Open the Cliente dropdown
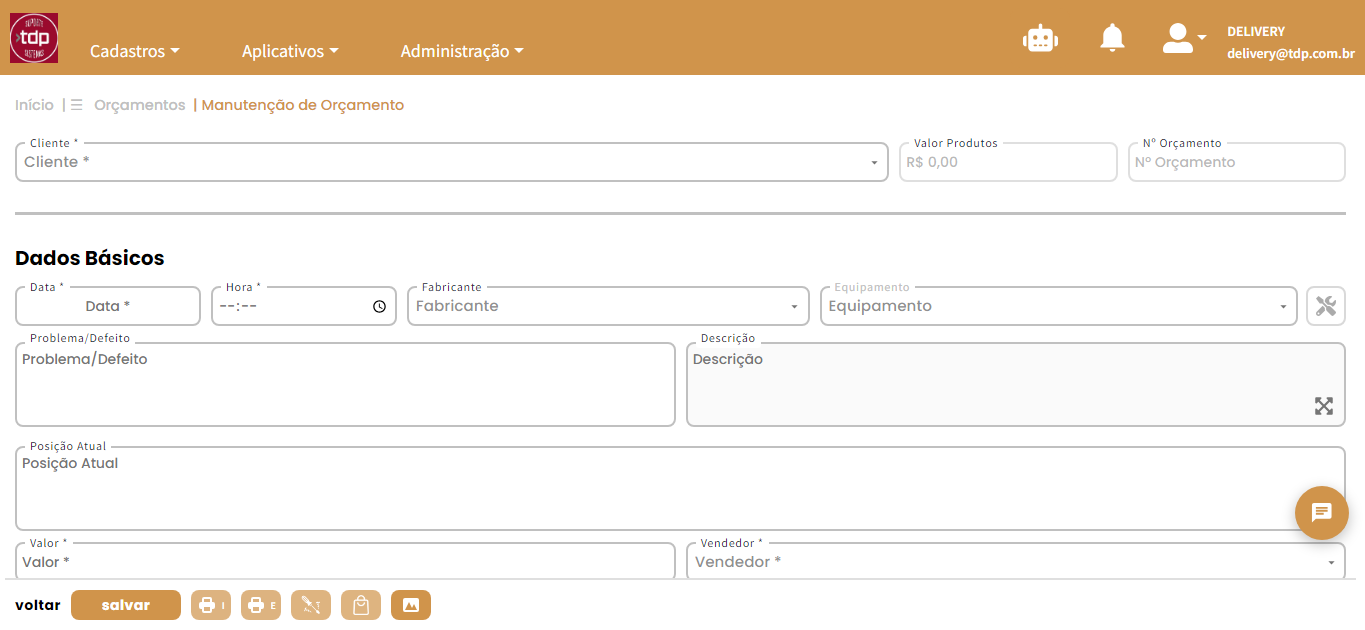The image size is (1365, 630). [452, 162]
